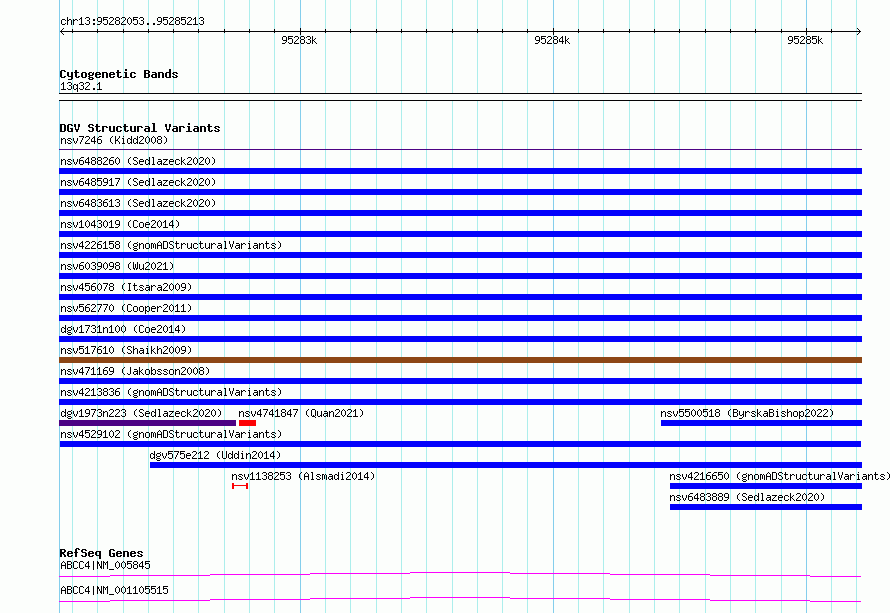
Task: Click the purple dgv1973n223 variant bar
Action: (x=148, y=423)
